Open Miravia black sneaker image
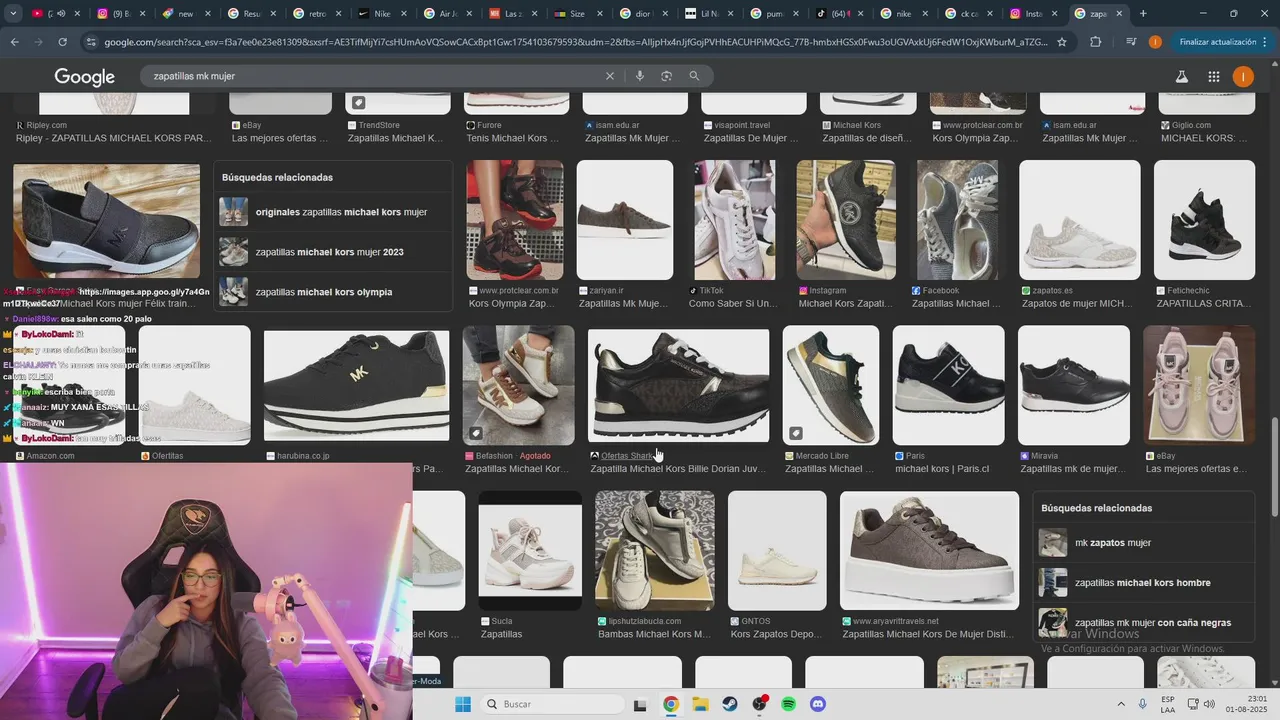This screenshot has width=1280, height=720. point(1073,385)
